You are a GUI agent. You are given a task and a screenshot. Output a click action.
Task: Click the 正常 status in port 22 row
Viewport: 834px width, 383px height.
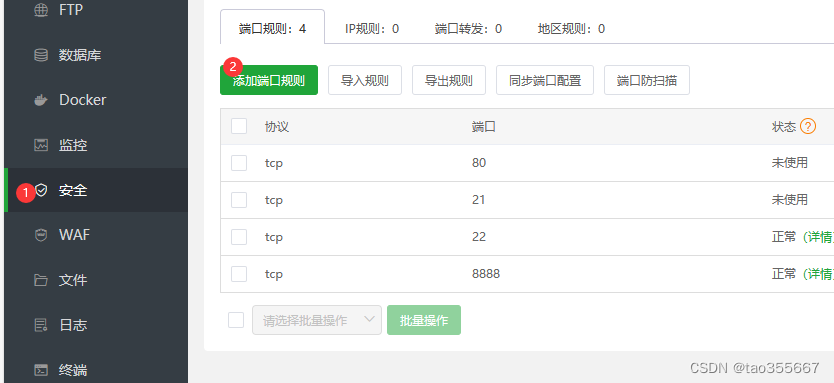784,237
